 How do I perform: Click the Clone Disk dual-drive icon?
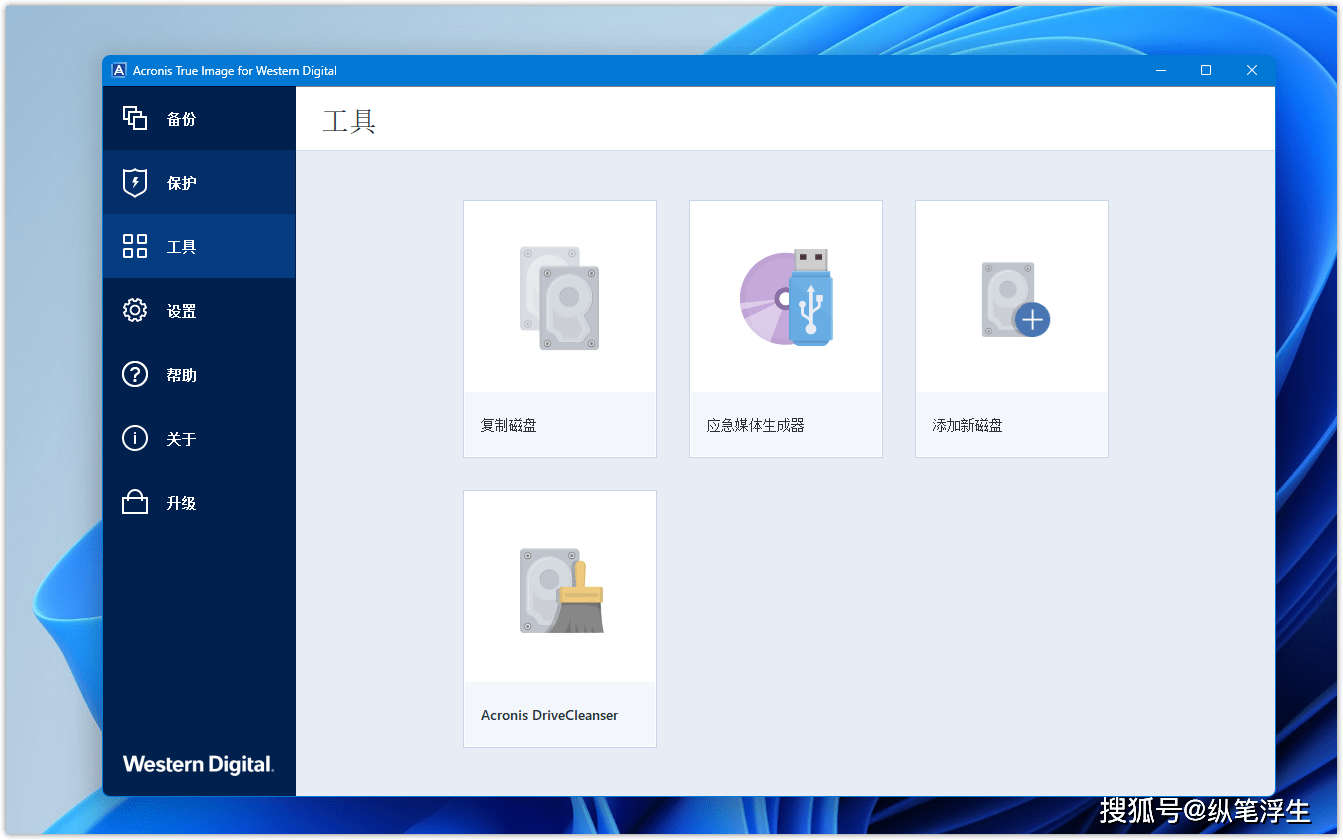[559, 298]
